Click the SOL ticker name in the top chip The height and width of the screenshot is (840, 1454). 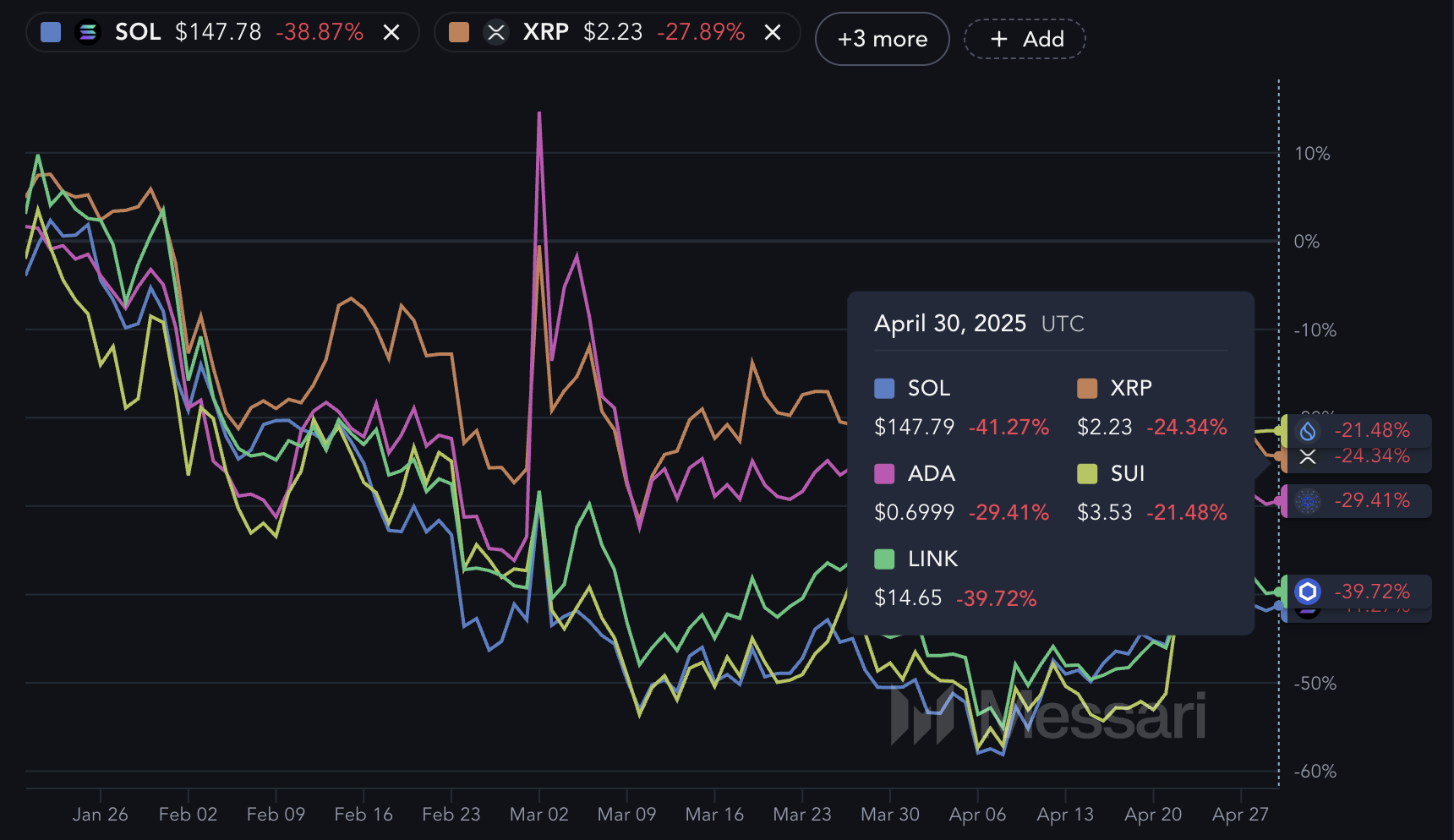coord(138,32)
